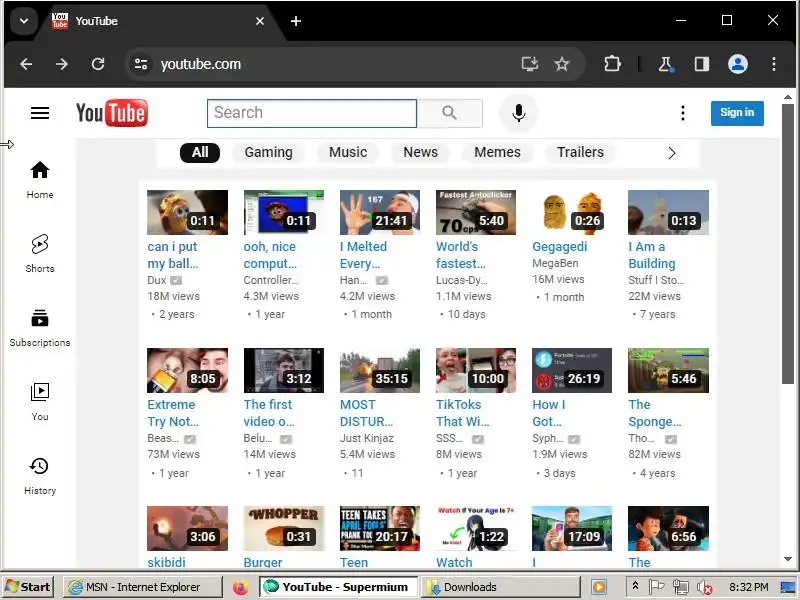Select the Music category chip
800x600 pixels.
348,153
